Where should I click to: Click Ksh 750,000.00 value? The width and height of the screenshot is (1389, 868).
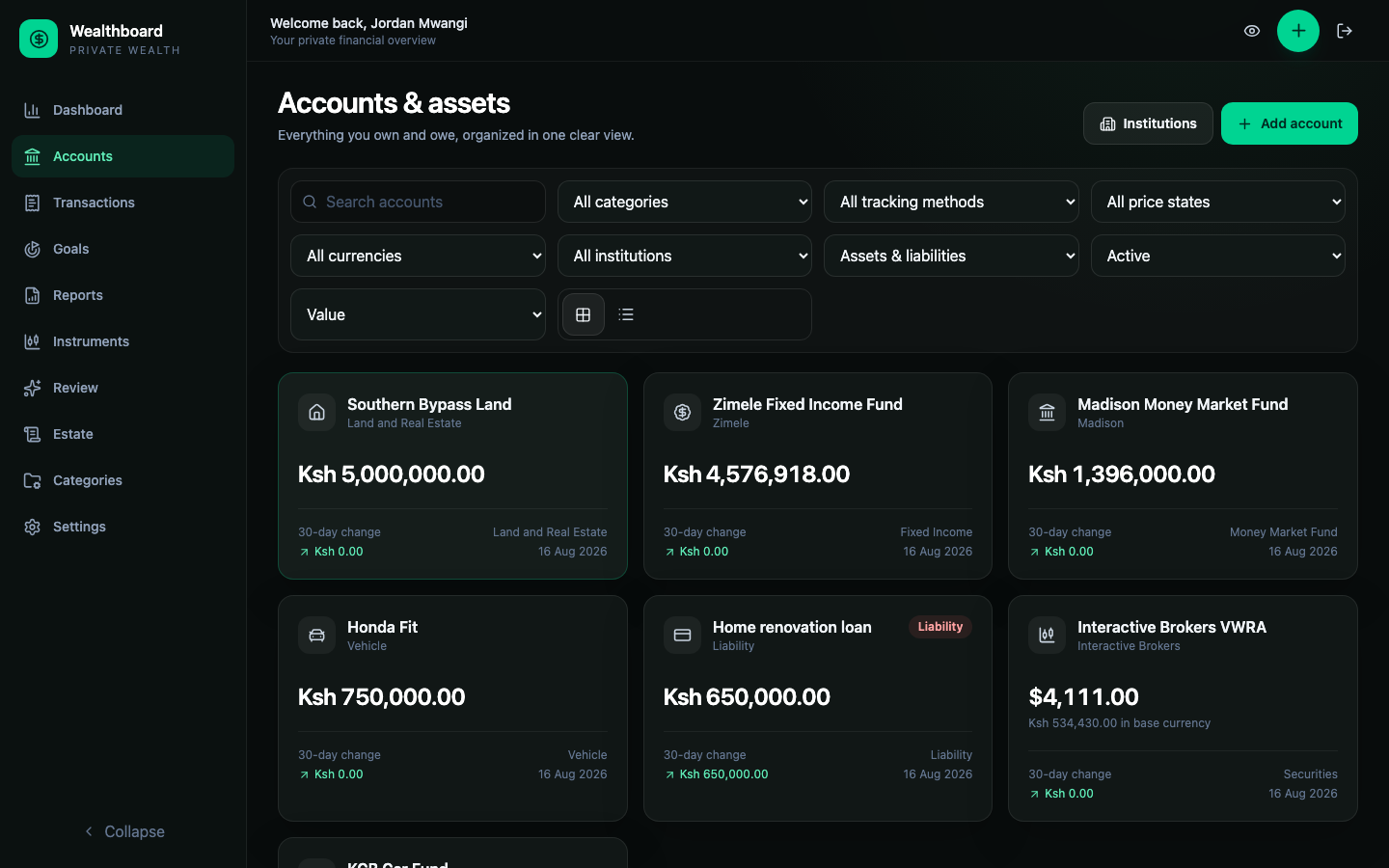tap(382, 697)
